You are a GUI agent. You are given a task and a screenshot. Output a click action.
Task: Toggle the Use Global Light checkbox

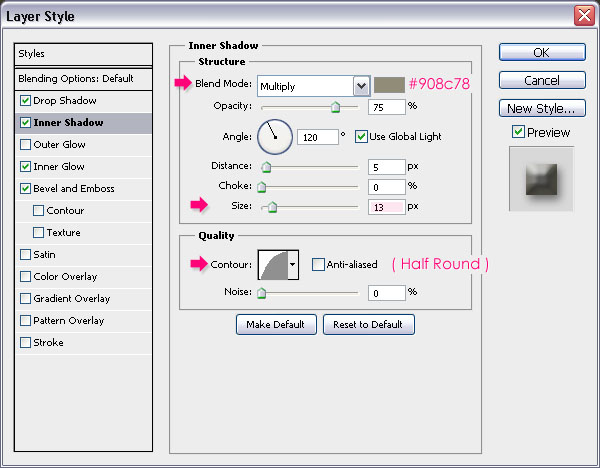[361, 136]
